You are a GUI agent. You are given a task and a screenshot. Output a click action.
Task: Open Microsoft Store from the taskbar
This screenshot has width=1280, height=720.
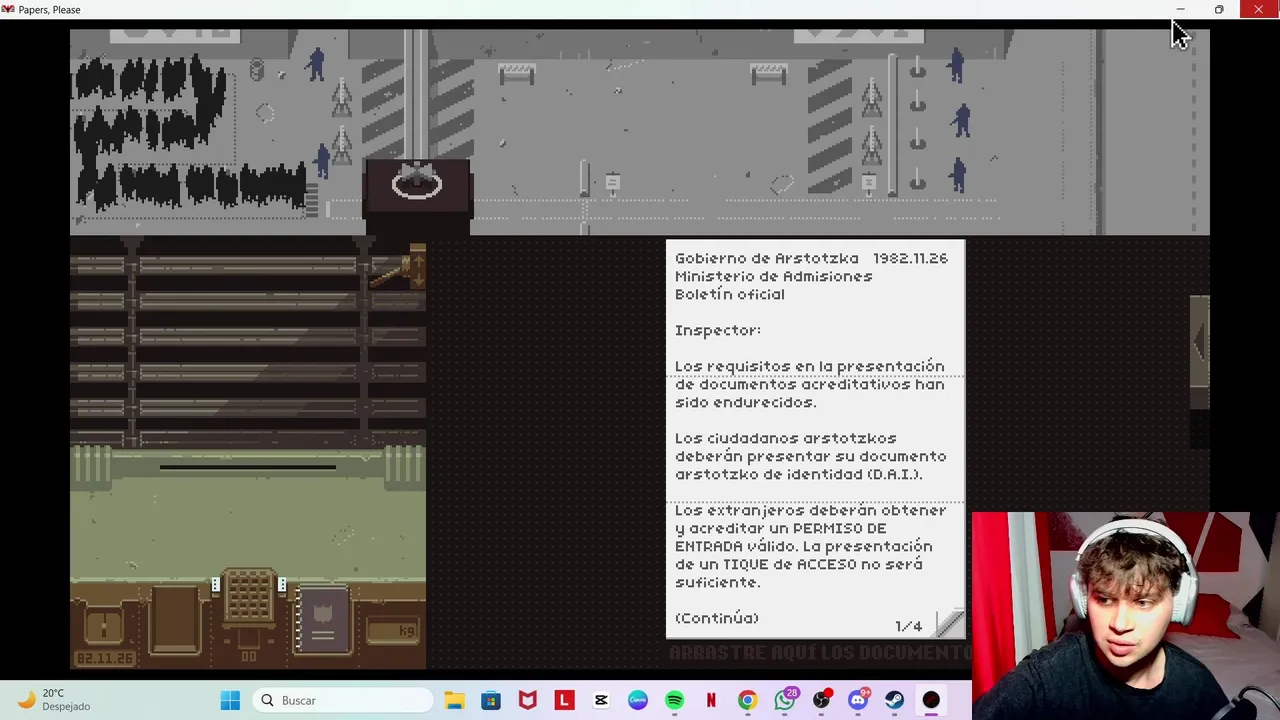pos(491,701)
